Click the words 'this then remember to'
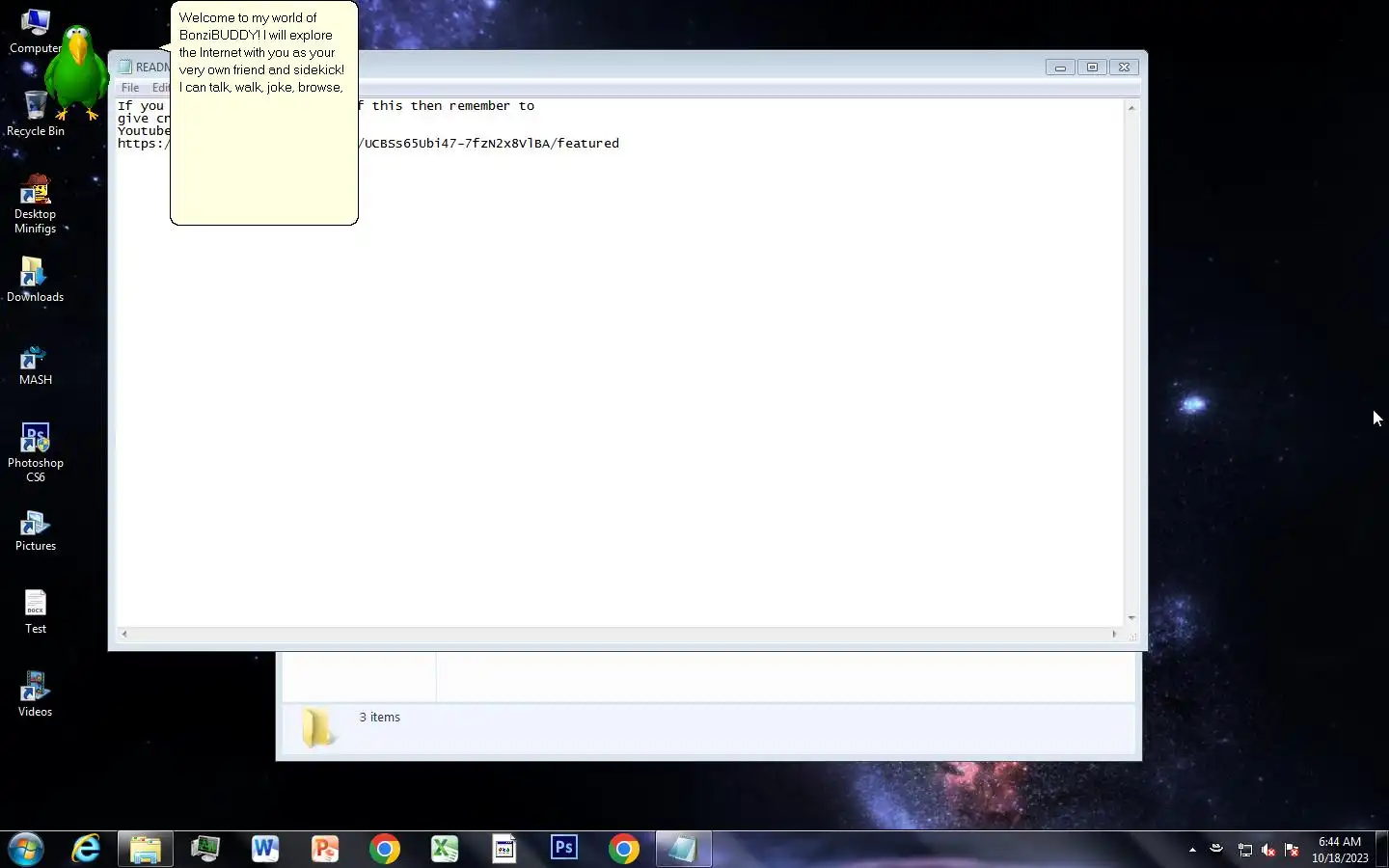Image resolution: width=1389 pixels, height=868 pixels. (452, 106)
